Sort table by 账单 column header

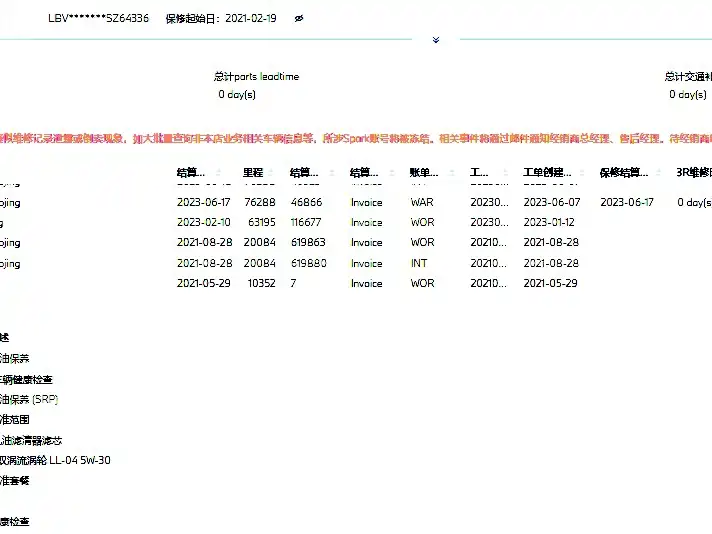tap(424, 173)
